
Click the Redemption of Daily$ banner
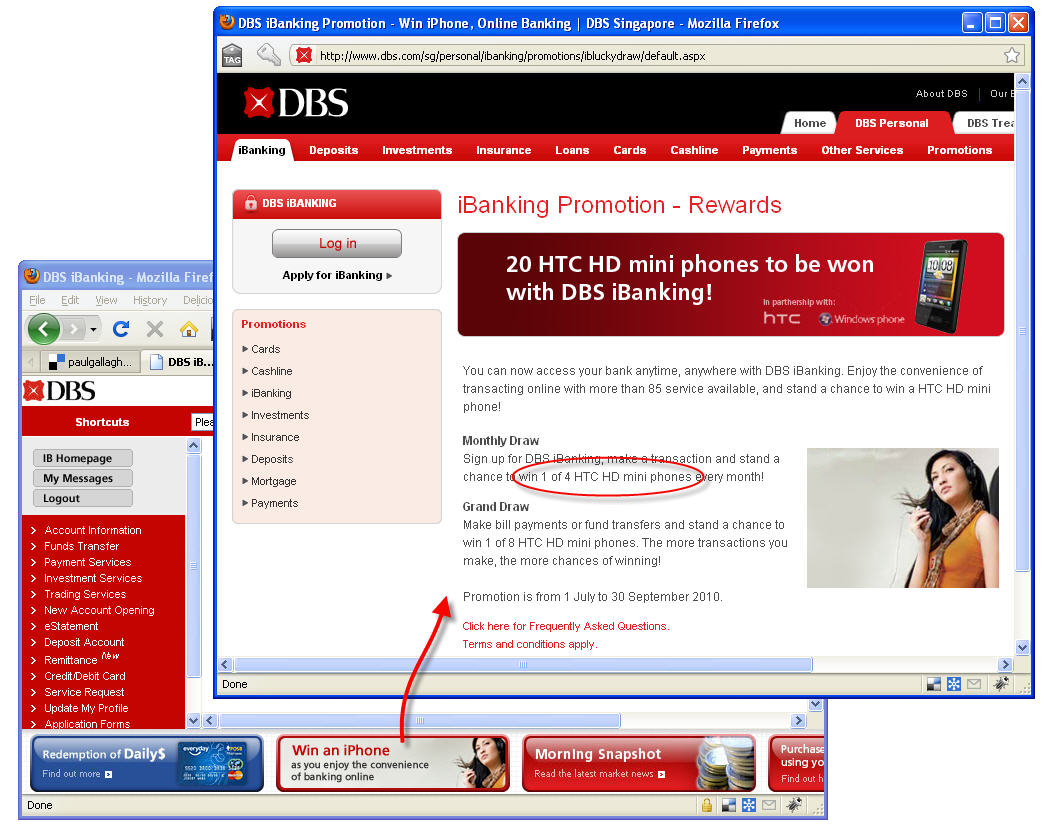pyautogui.click(x=147, y=763)
